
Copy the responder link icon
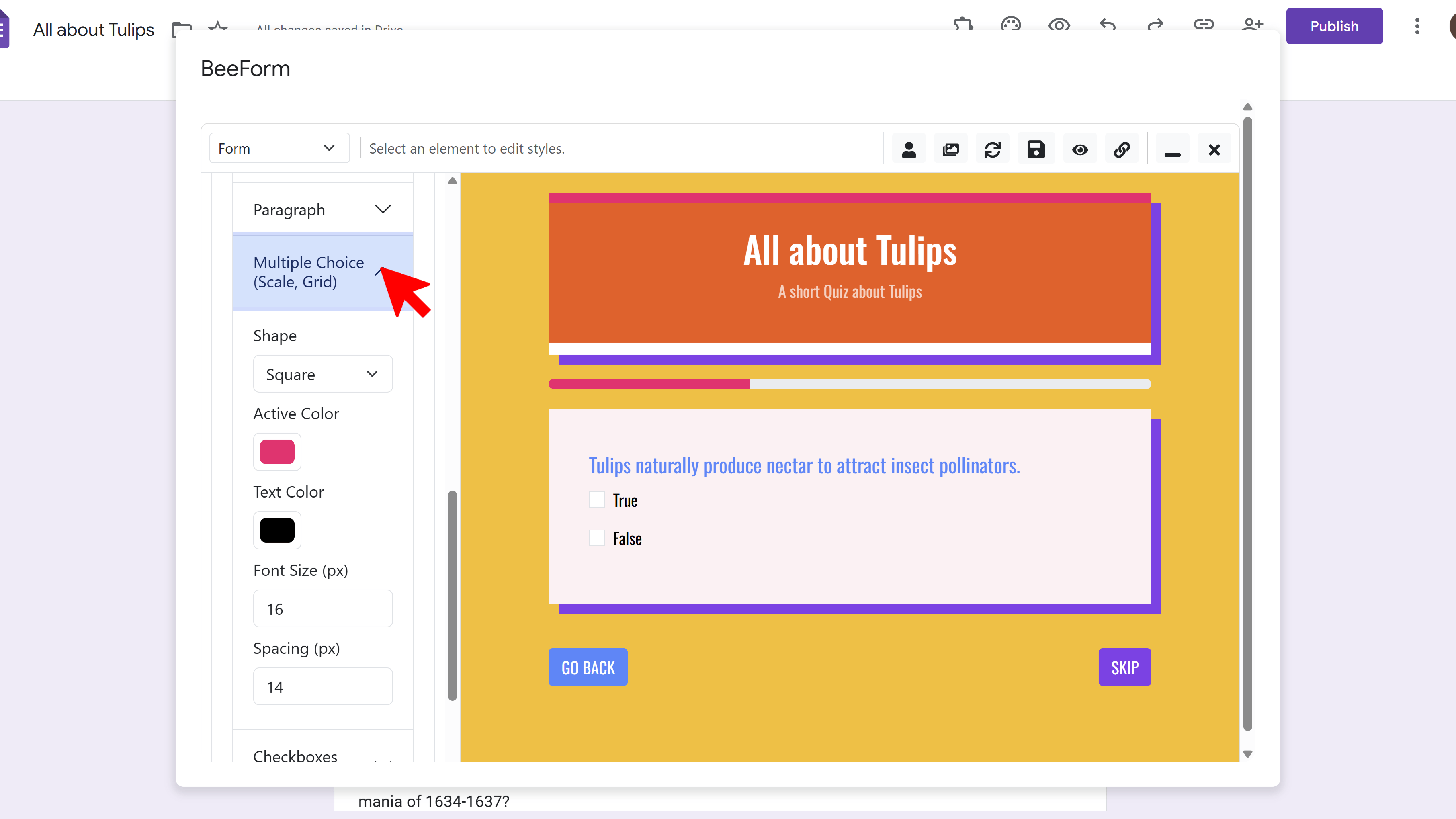[1204, 25]
